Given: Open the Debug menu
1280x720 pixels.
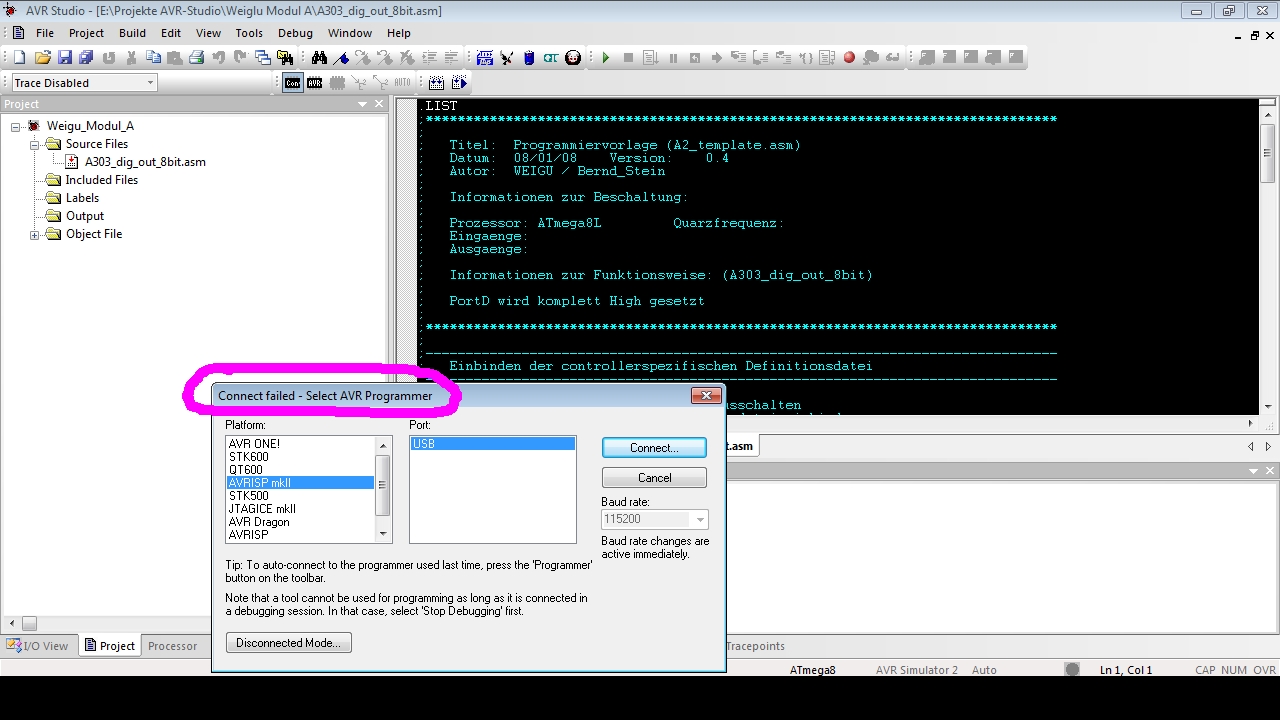Looking at the screenshot, I should click(295, 33).
